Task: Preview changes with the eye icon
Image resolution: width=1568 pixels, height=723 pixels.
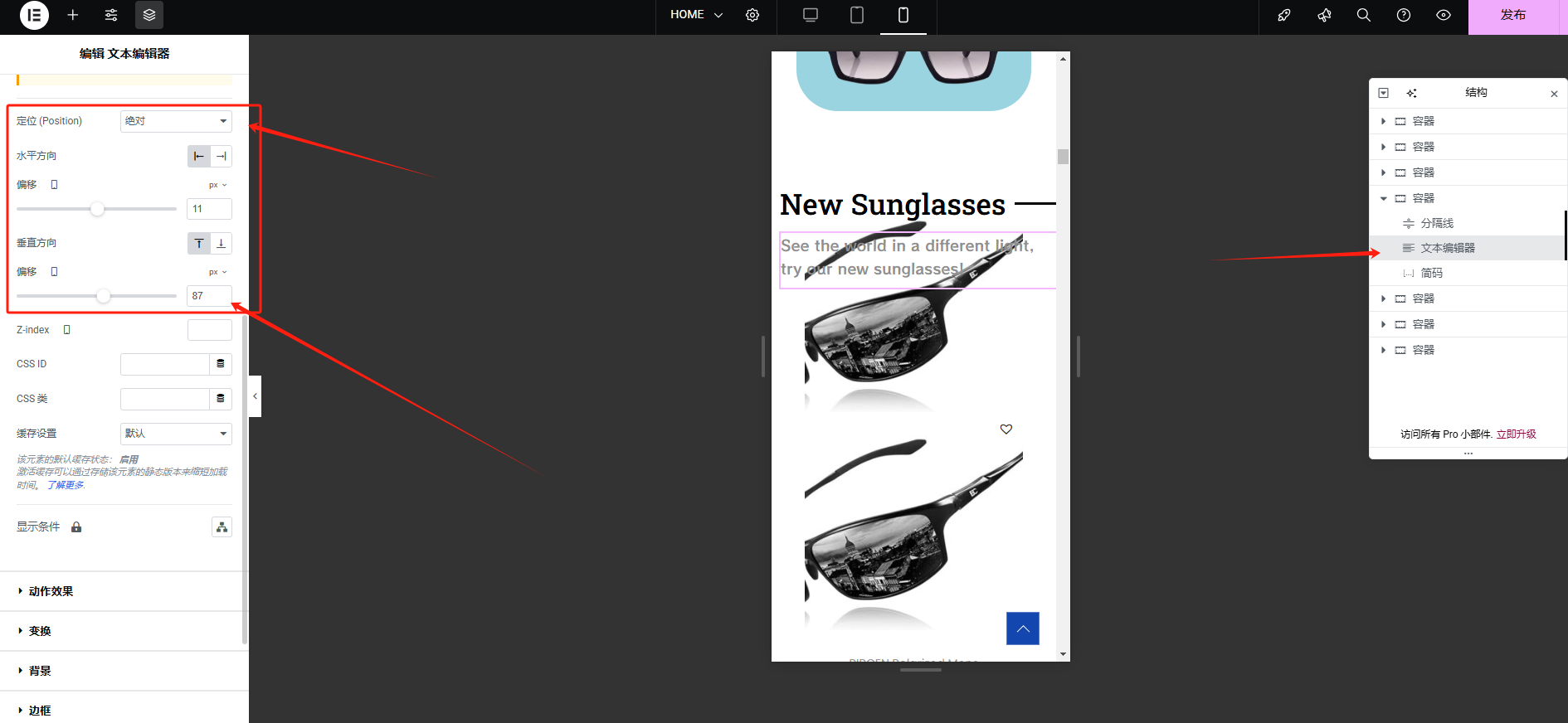Action: [1444, 15]
